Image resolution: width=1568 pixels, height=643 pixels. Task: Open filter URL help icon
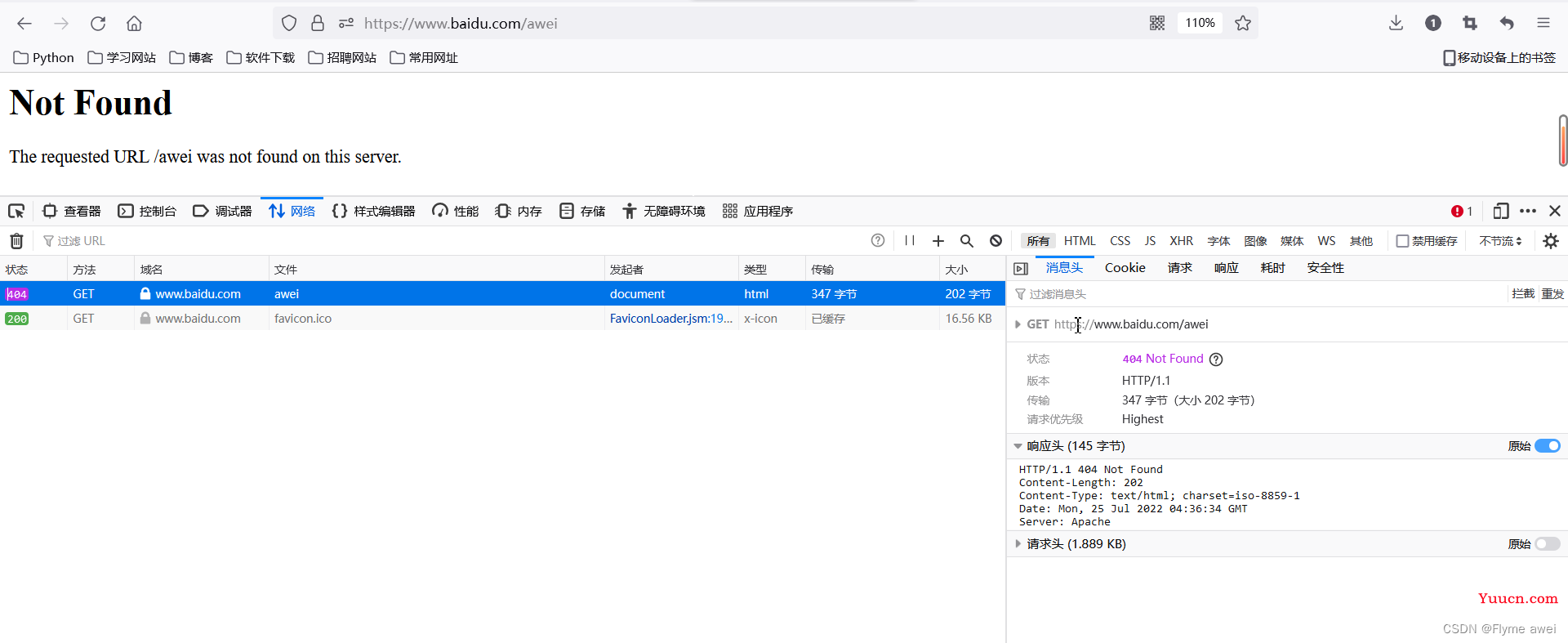tap(878, 241)
